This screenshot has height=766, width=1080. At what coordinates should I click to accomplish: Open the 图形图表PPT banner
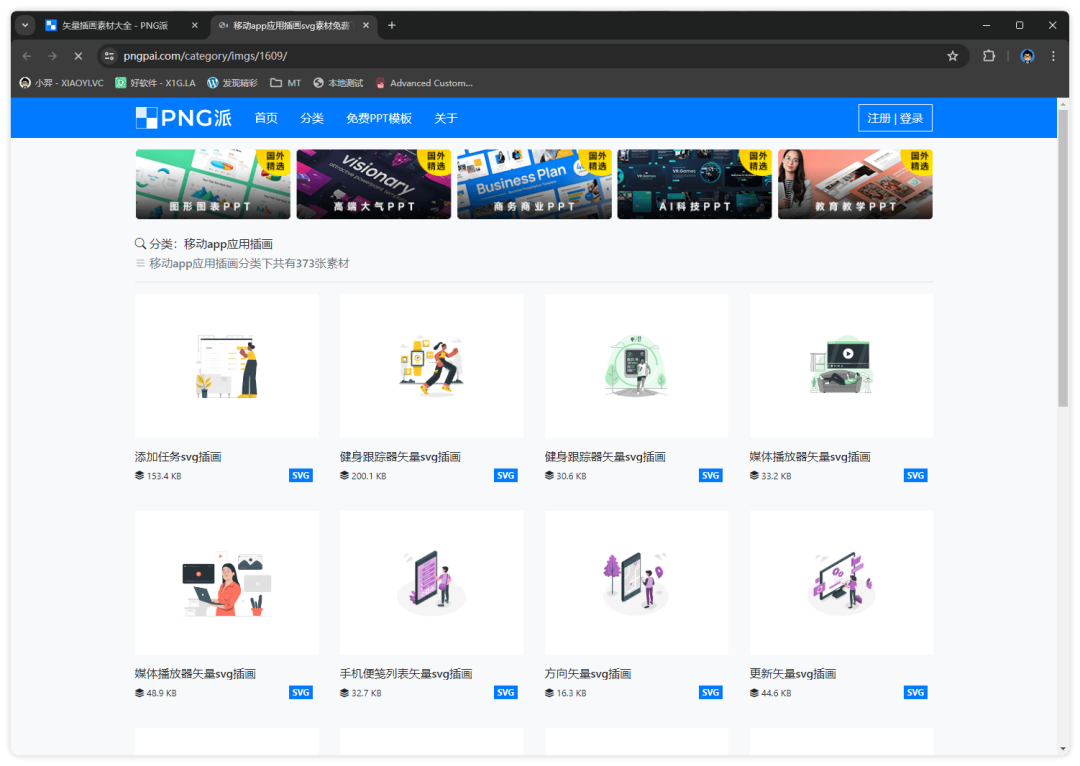point(213,184)
